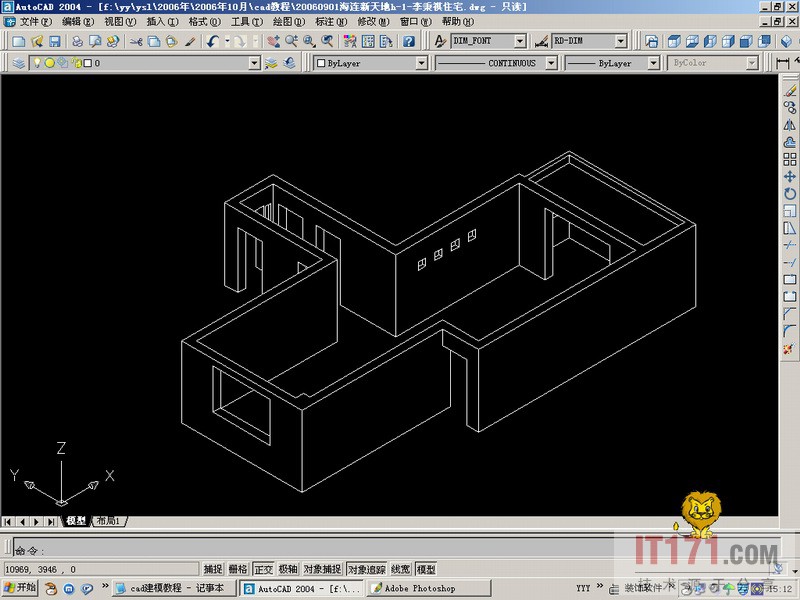The width and height of the screenshot is (800, 600).
Task: Click the Undo arrow icon
Action: click(x=213, y=41)
